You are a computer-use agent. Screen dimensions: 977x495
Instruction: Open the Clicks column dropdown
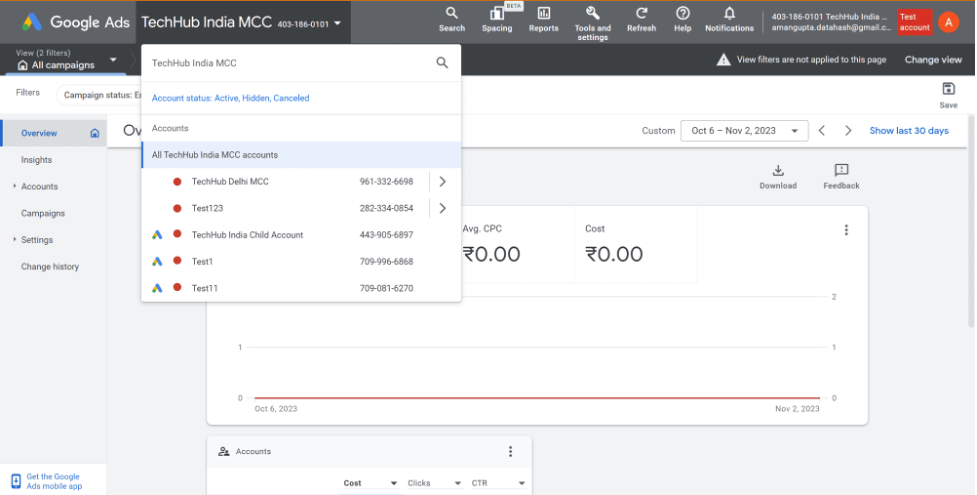[x=434, y=483]
